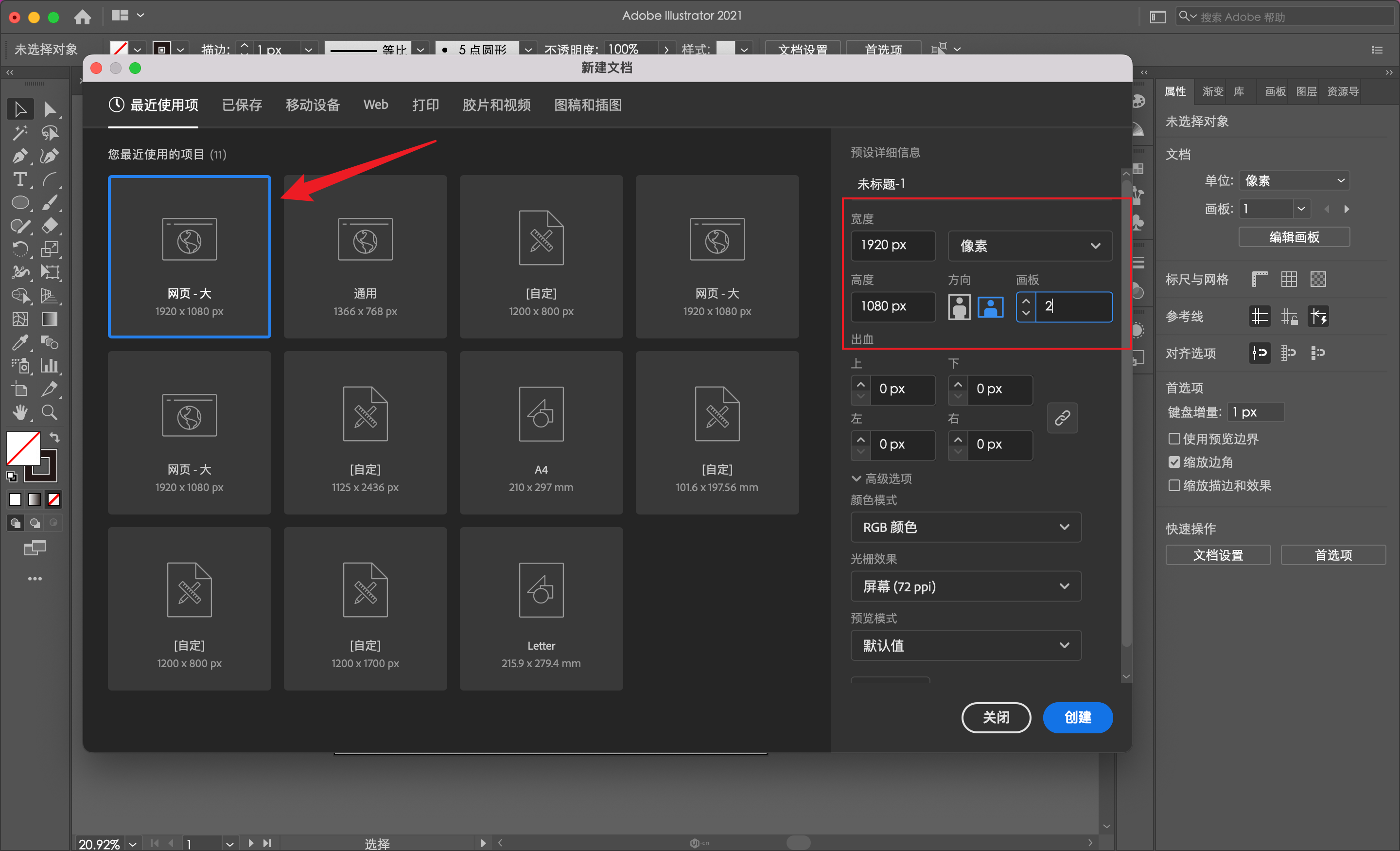Click the 创建 button
Screen dimensions: 1400x851
point(1077,717)
